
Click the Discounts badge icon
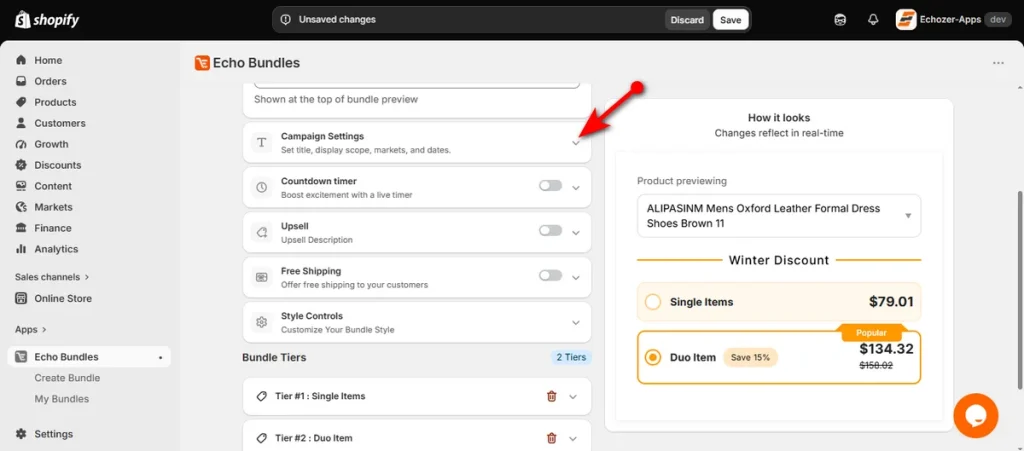(22, 165)
